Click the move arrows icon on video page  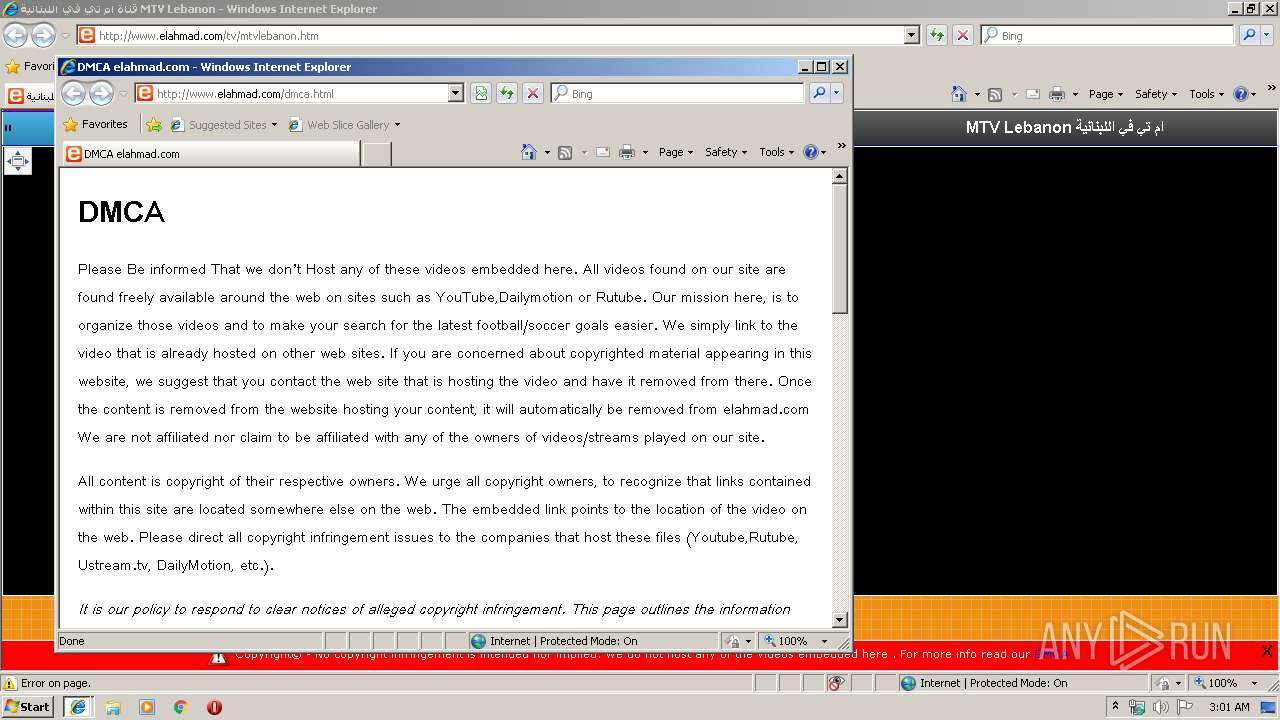pyautogui.click(x=18, y=160)
